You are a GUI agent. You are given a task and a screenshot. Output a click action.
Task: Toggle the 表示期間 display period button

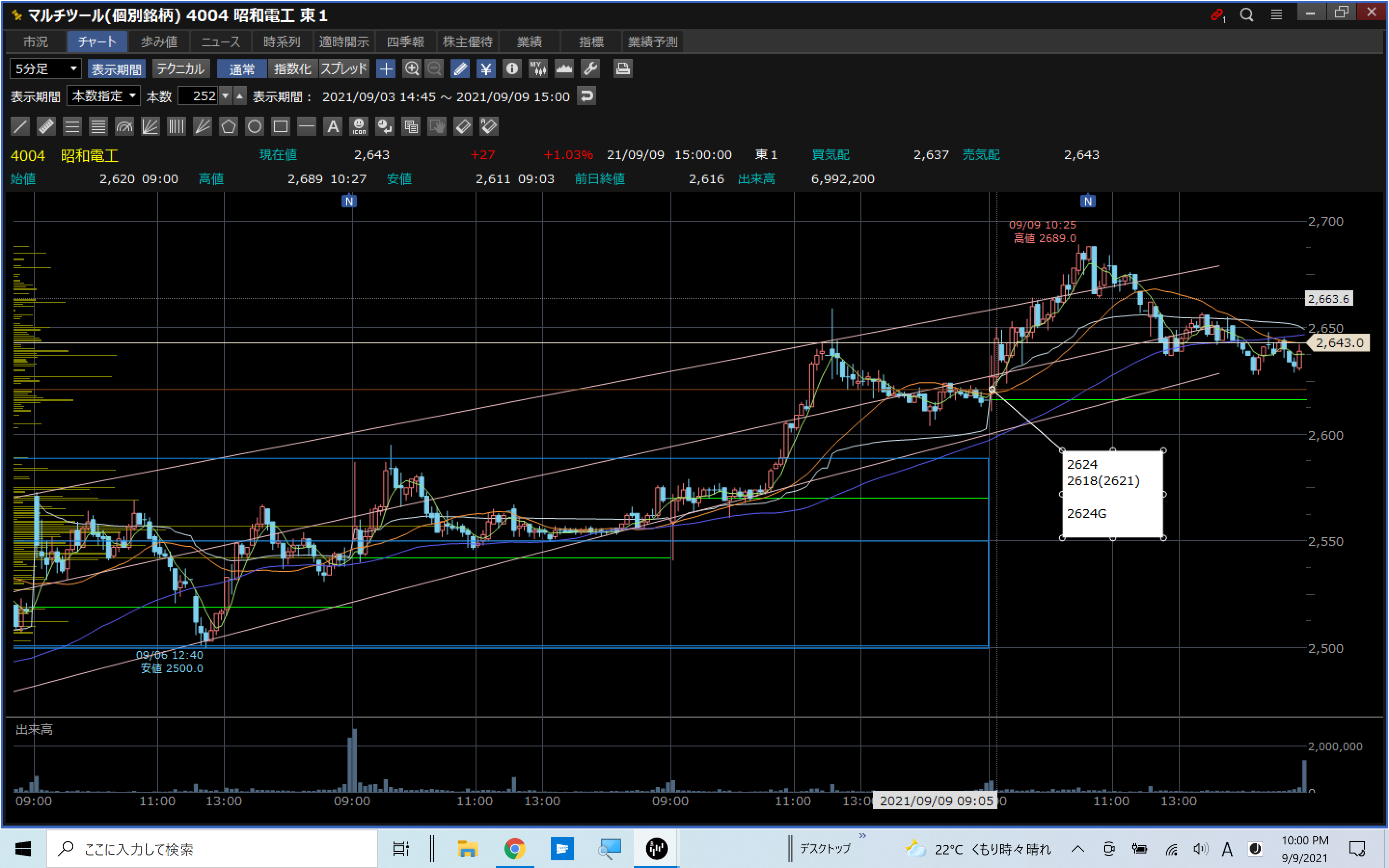117,69
